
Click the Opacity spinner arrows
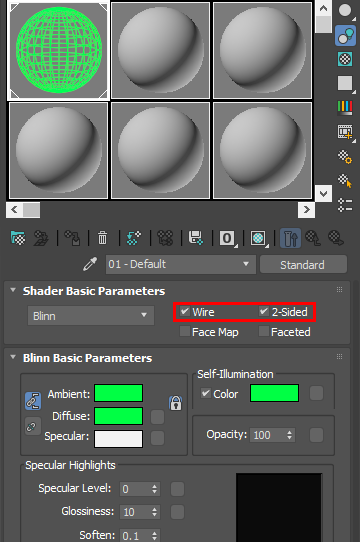point(289,435)
